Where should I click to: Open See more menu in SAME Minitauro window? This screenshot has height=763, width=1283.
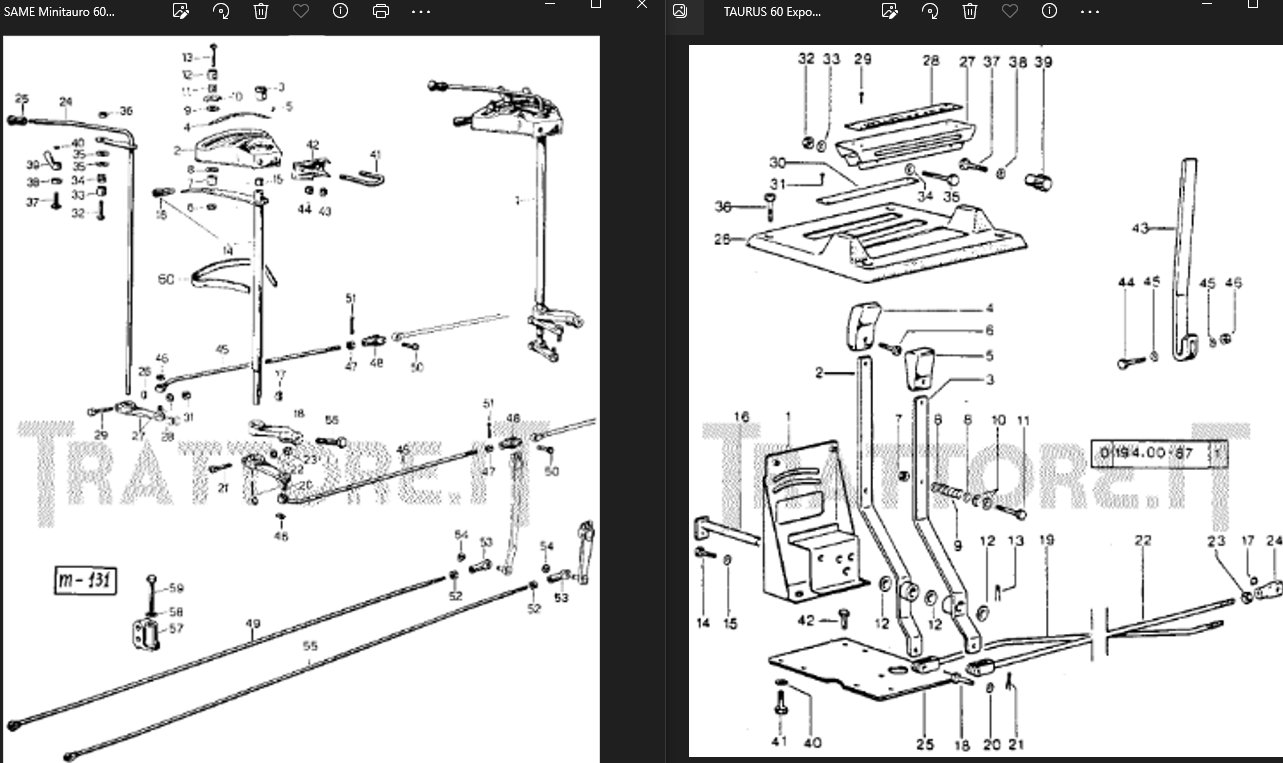click(421, 11)
